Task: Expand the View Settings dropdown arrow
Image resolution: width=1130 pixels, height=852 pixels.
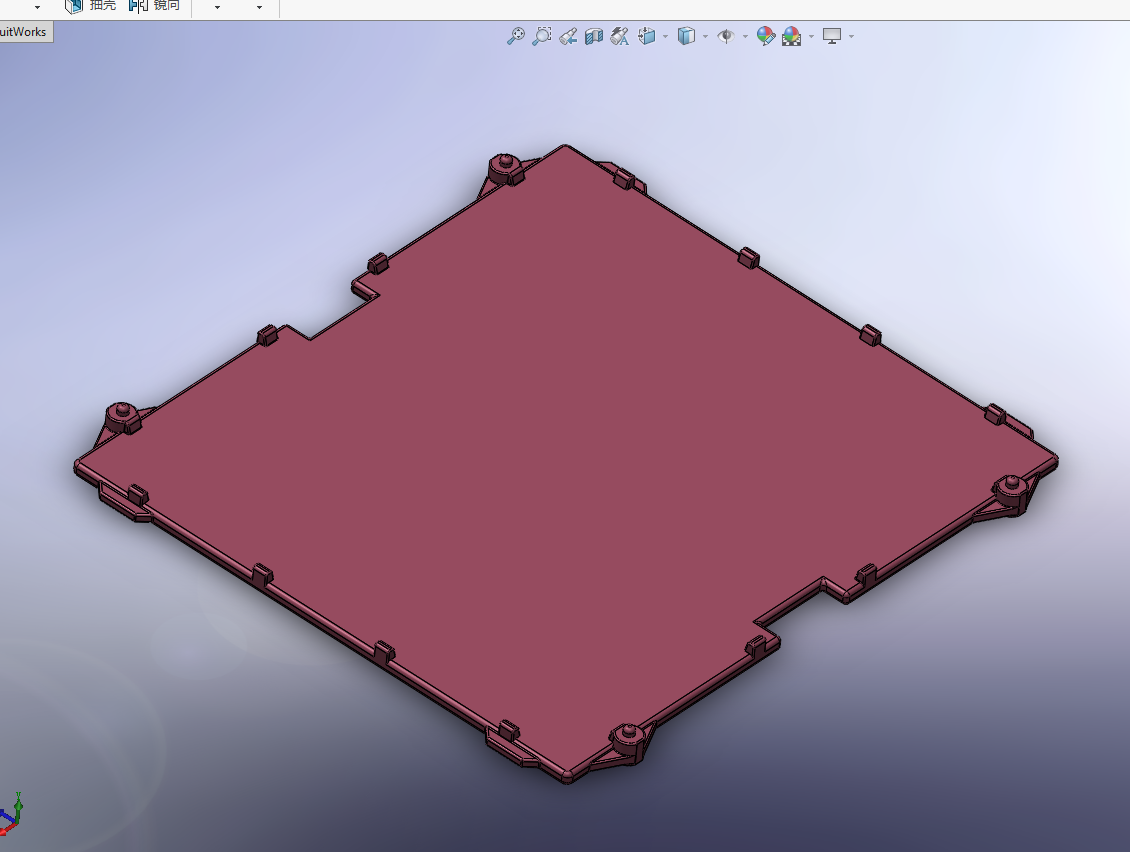Action: [851, 36]
